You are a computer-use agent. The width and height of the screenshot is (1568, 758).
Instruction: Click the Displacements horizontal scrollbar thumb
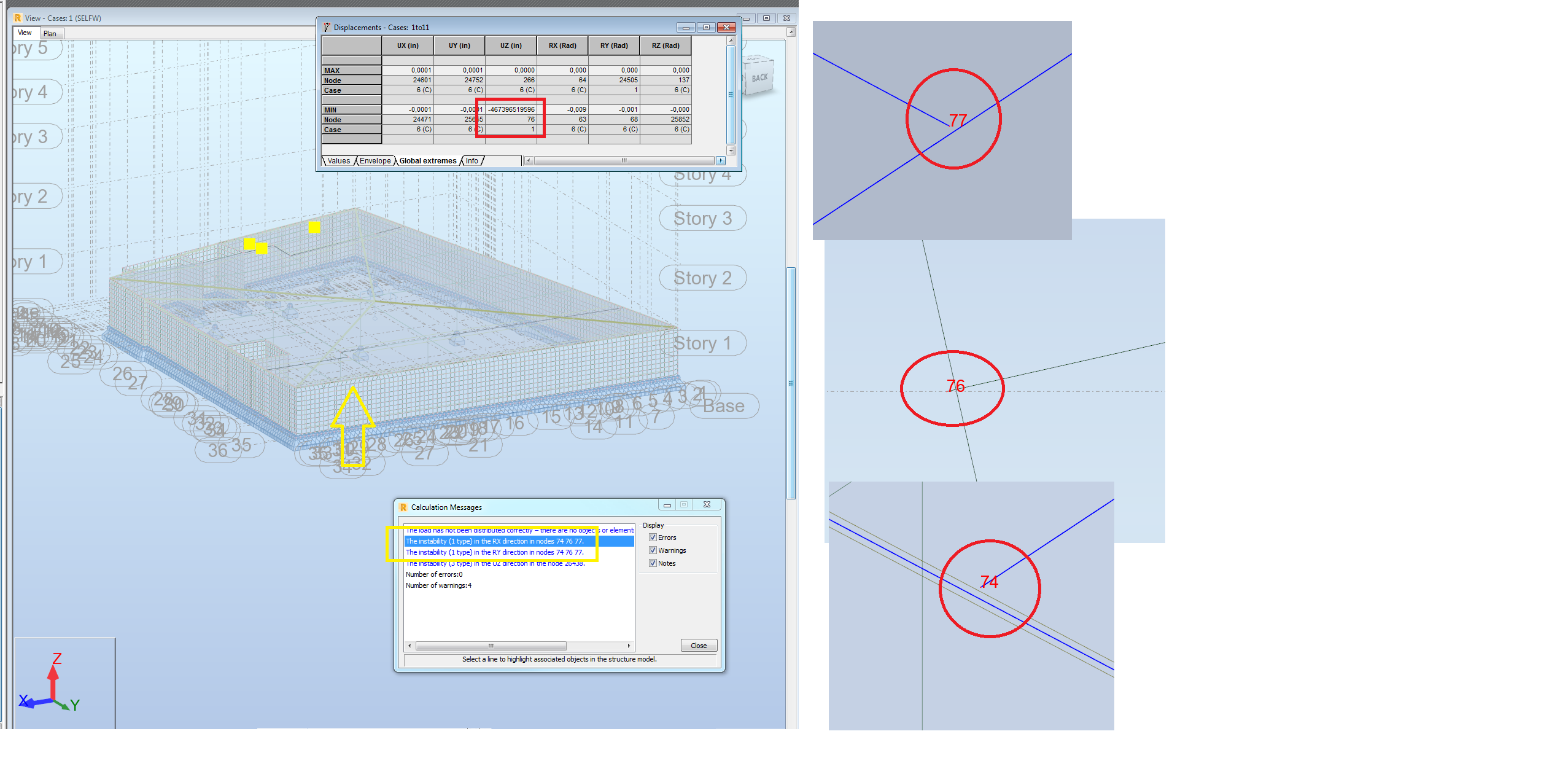click(x=624, y=161)
